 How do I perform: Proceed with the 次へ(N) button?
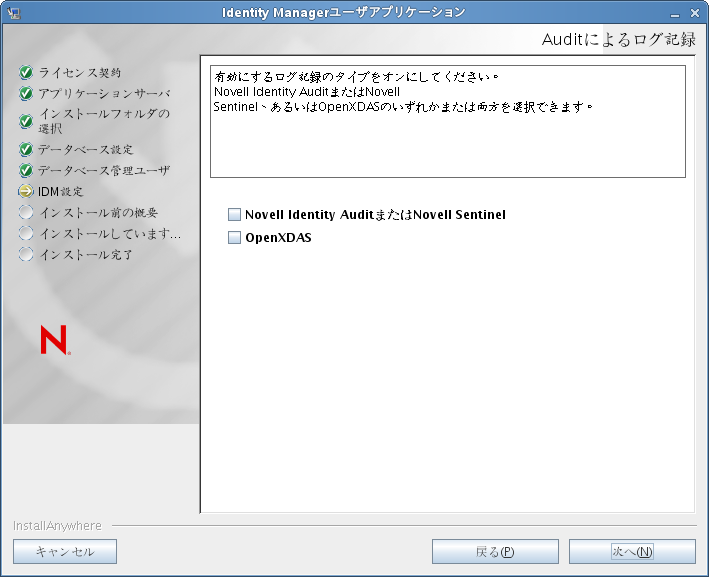632,551
